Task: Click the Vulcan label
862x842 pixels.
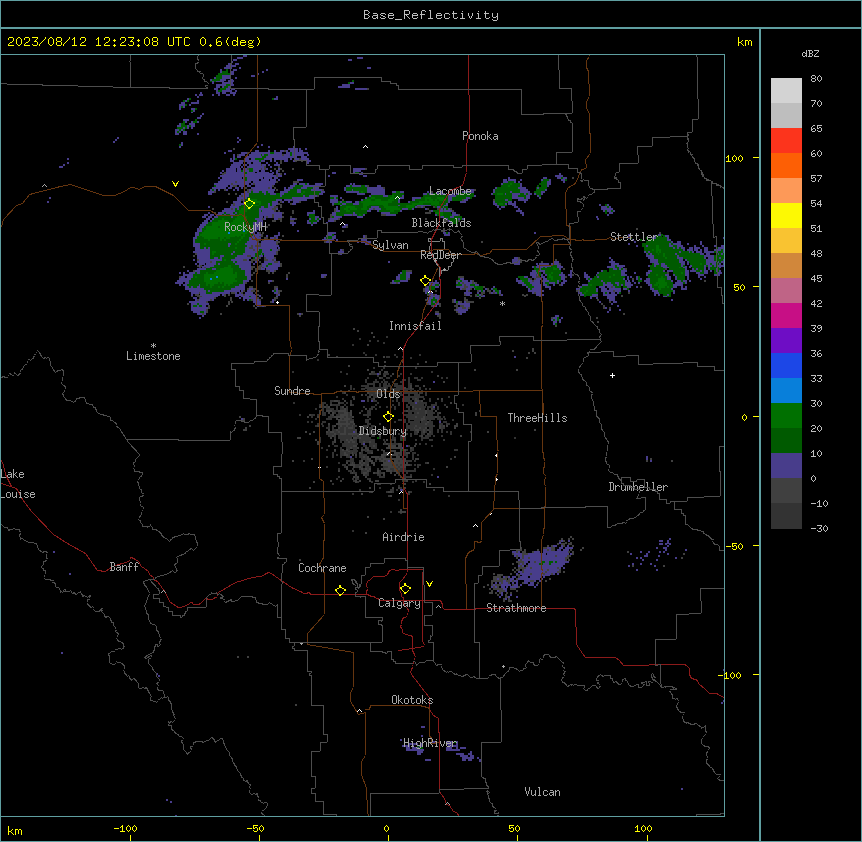Action: pyautogui.click(x=543, y=792)
